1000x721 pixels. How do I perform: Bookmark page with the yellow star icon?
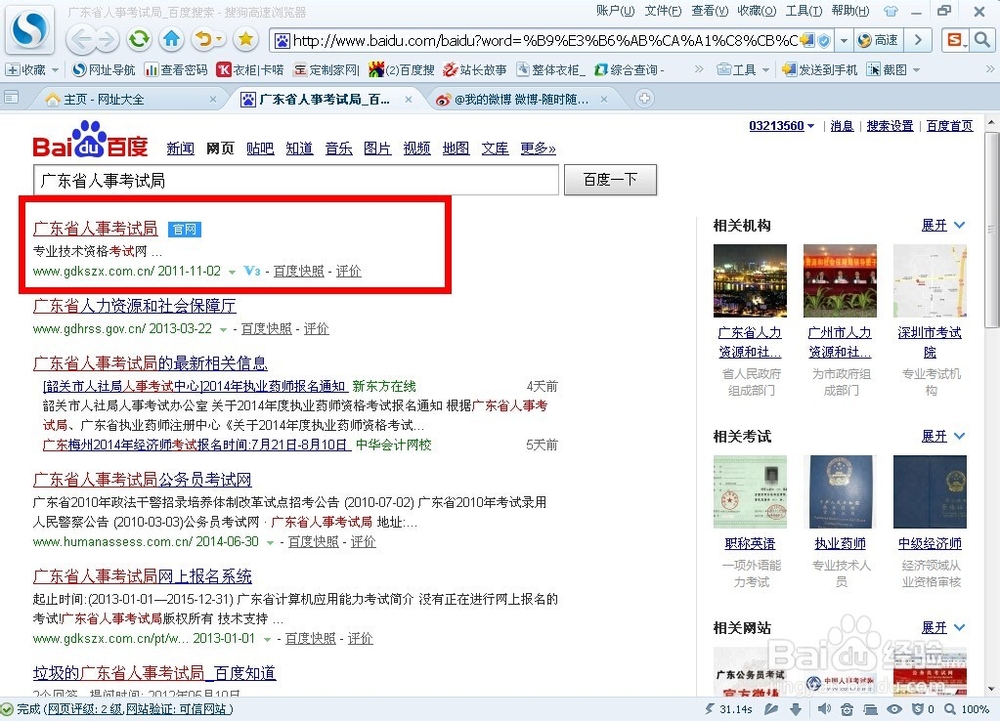[245, 40]
